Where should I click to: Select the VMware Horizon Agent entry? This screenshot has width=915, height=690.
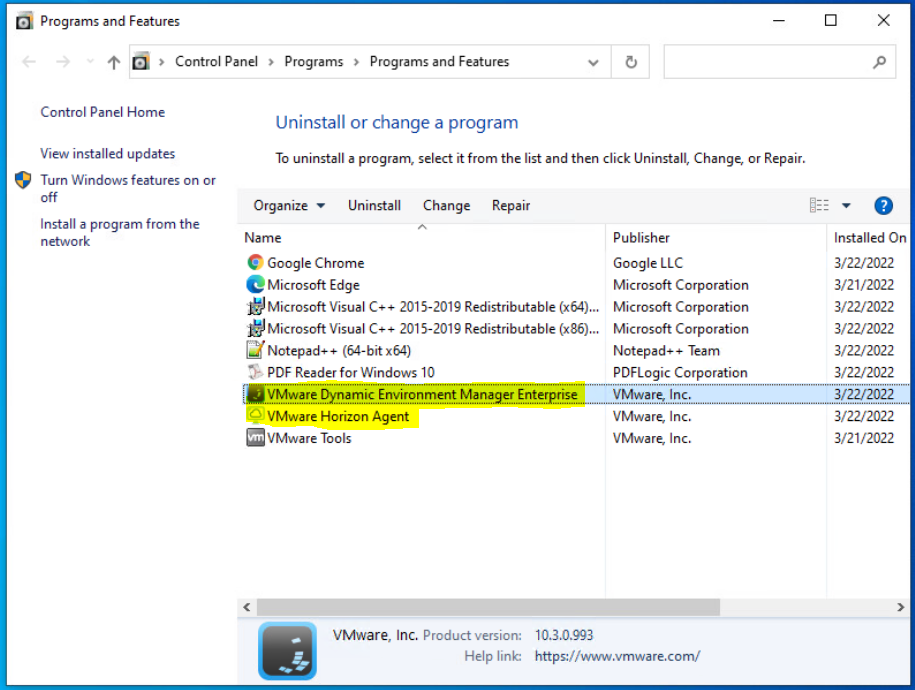click(338, 416)
